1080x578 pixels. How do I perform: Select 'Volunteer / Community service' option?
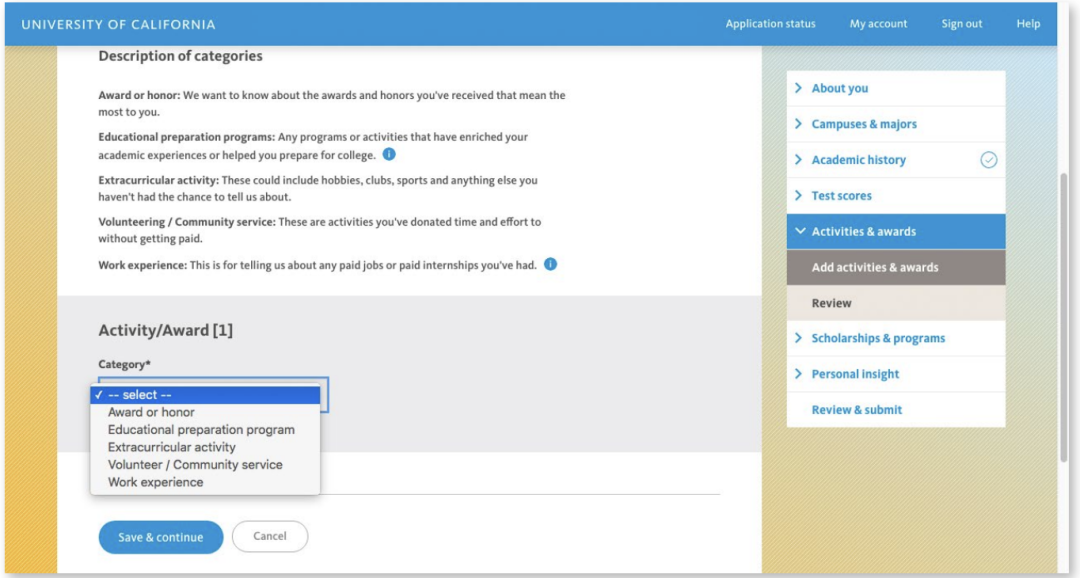coord(205,465)
